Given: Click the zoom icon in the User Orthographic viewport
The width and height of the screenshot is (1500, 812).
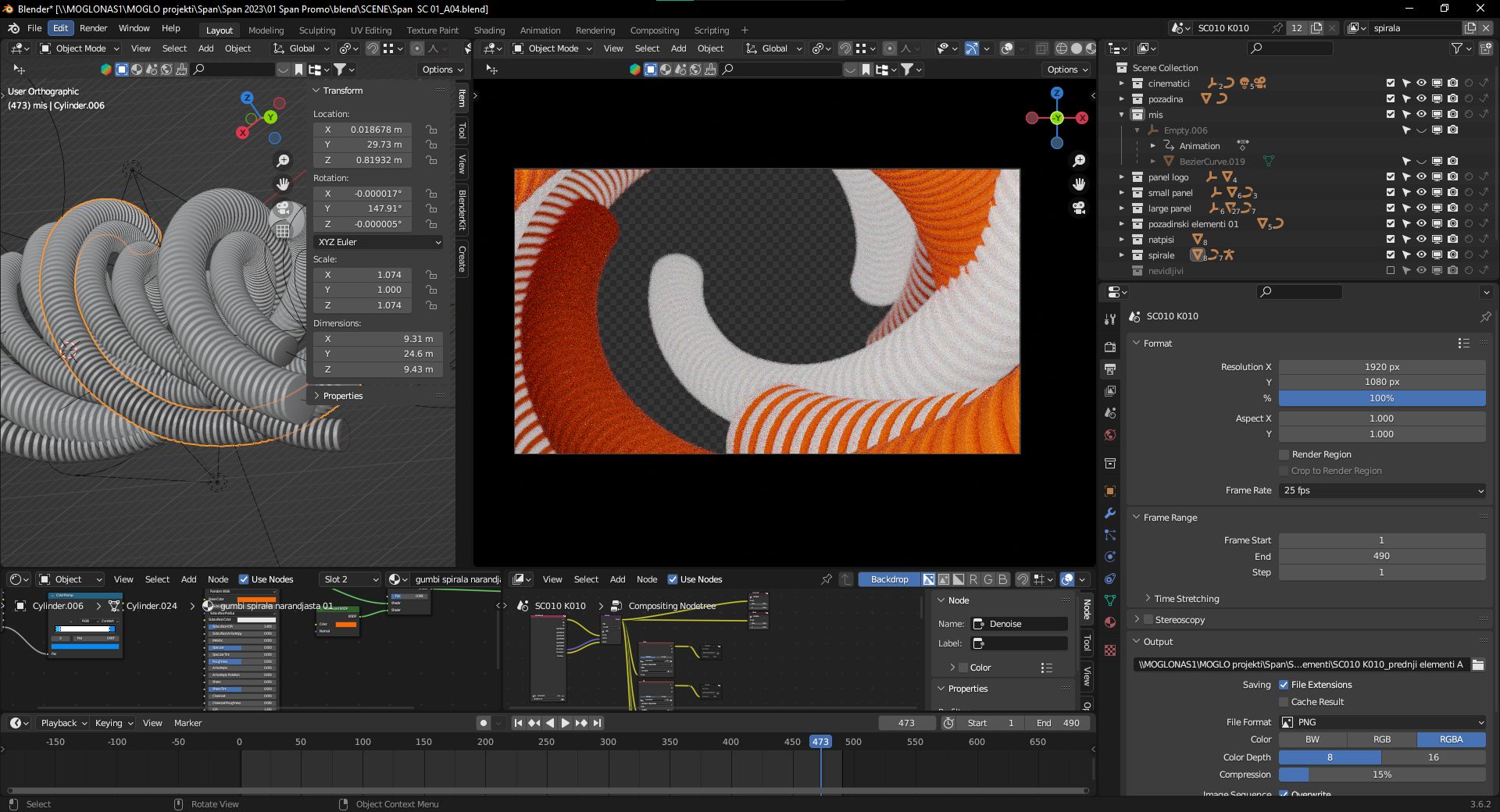Looking at the screenshot, I should (x=283, y=160).
